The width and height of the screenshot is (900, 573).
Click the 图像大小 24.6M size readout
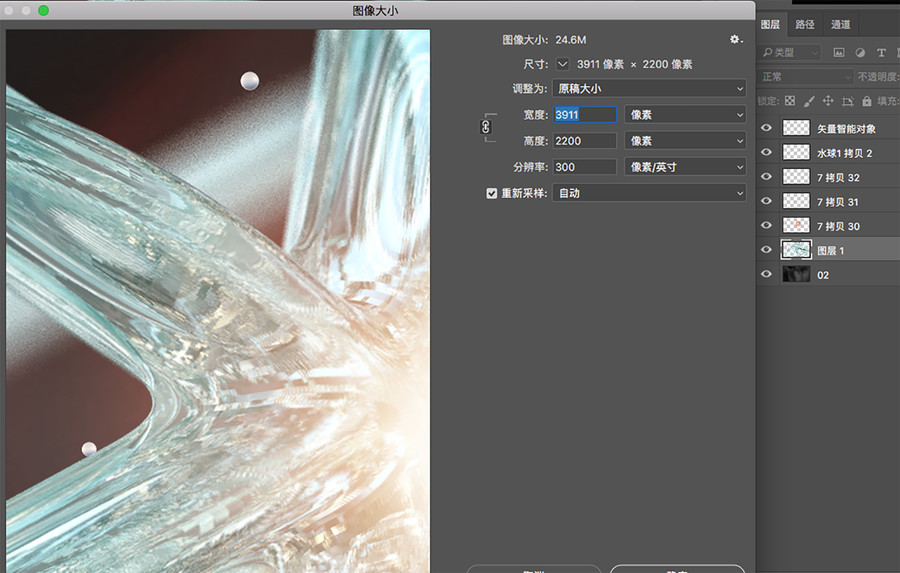pos(544,40)
